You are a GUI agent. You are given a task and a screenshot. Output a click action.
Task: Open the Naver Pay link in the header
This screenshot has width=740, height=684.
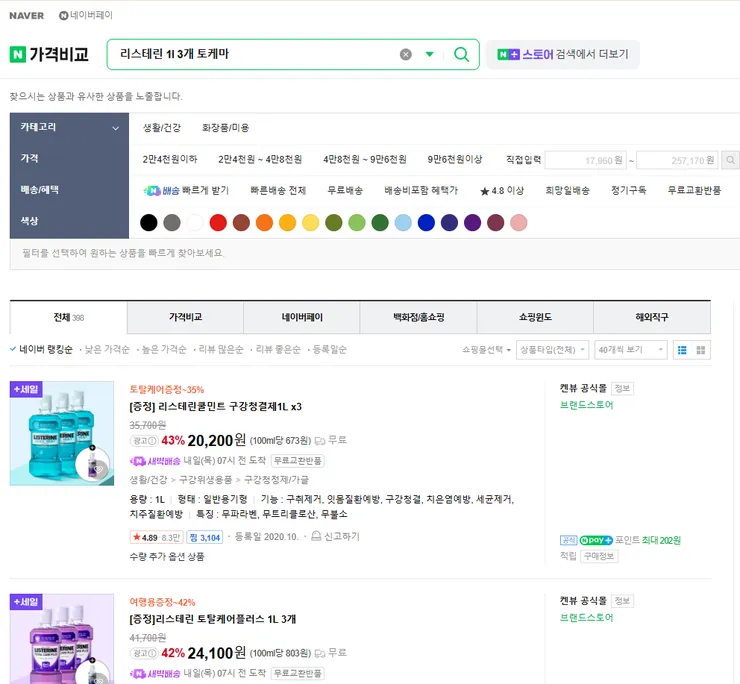click(x=86, y=15)
